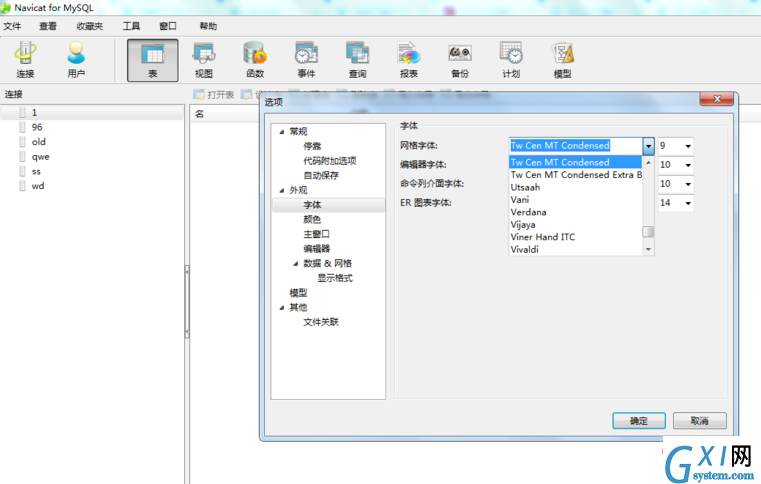Open the 计划 (Schedule) toolbar icon
The image size is (761, 484).
[x=511, y=60]
